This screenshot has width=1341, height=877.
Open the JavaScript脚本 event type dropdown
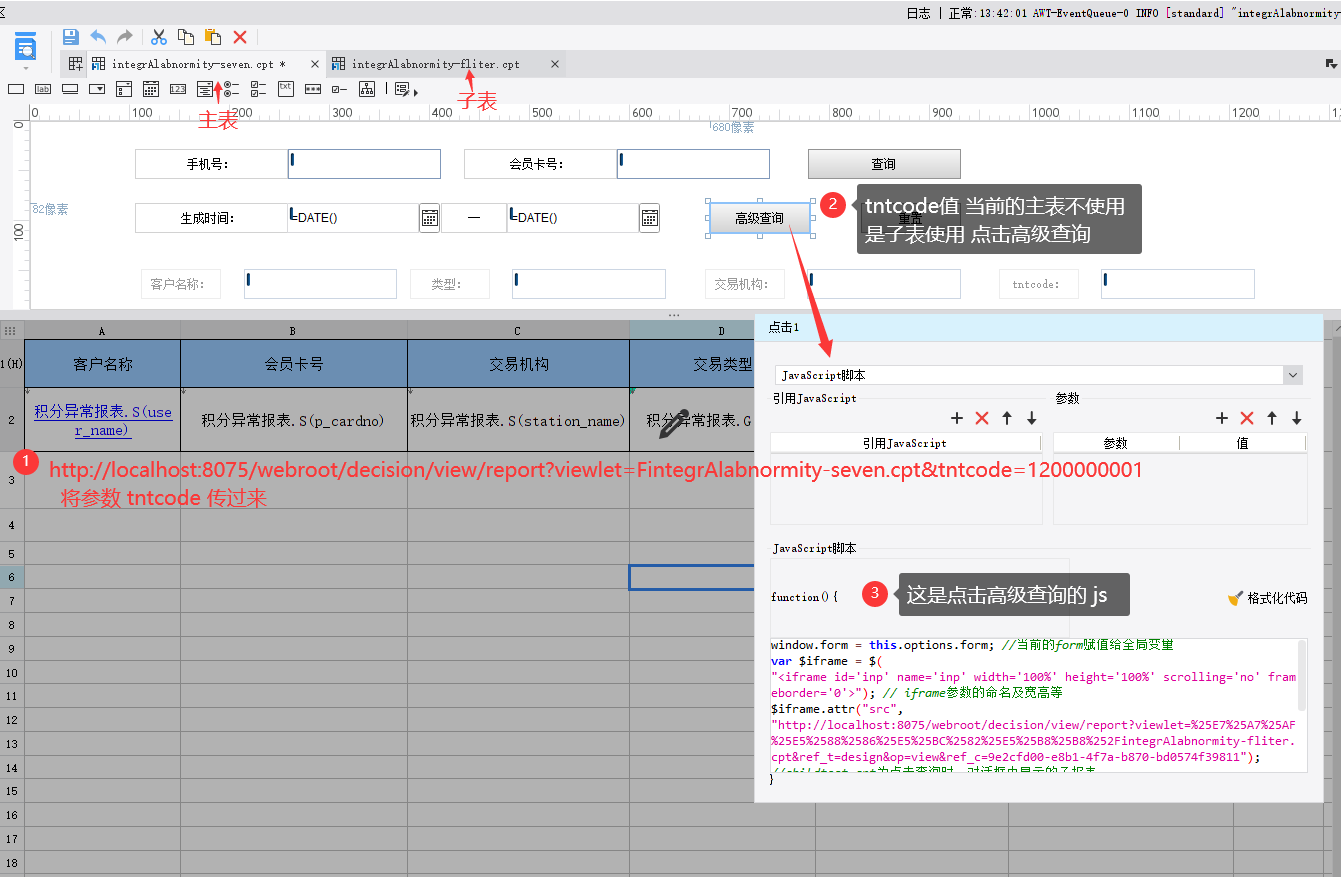tap(1293, 375)
